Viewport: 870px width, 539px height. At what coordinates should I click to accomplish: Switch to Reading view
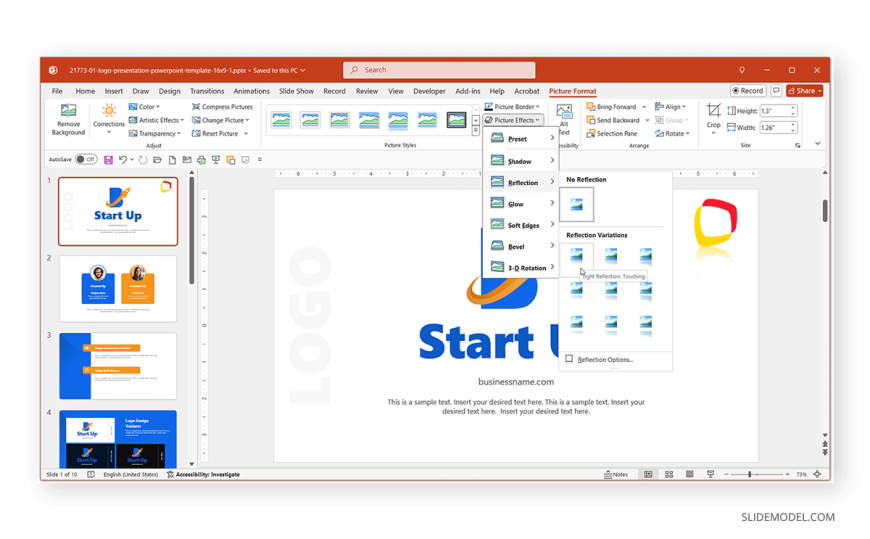pos(689,475)
